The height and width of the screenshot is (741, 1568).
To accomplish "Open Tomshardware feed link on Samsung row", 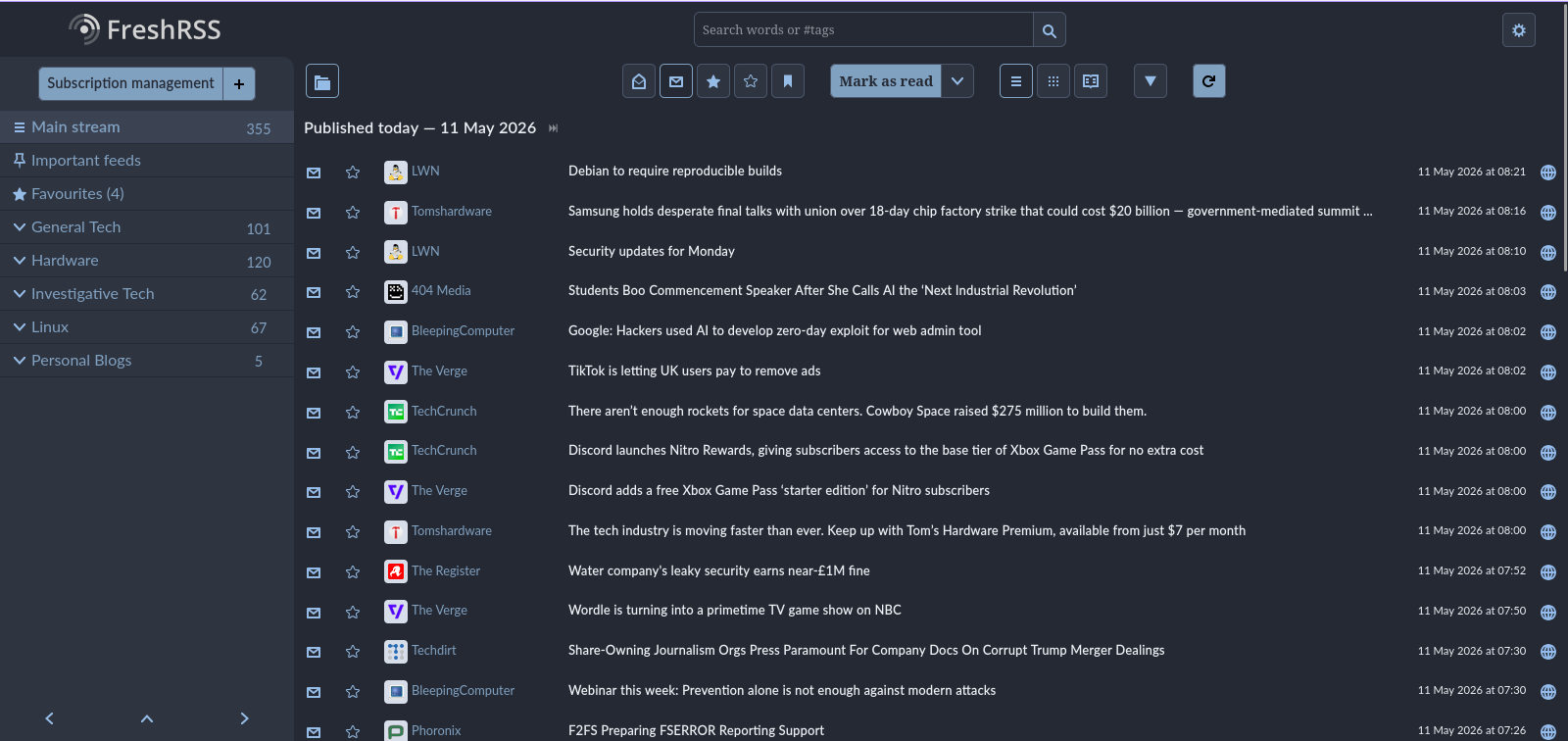I will (x=452, y=212).
